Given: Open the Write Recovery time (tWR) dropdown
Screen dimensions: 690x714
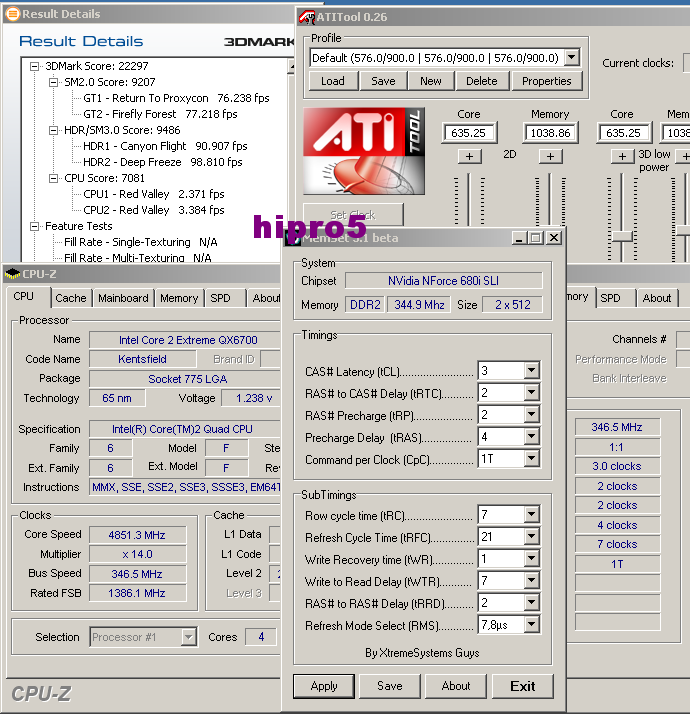Looking at the screenshot, I should click(x=531, y=559).
